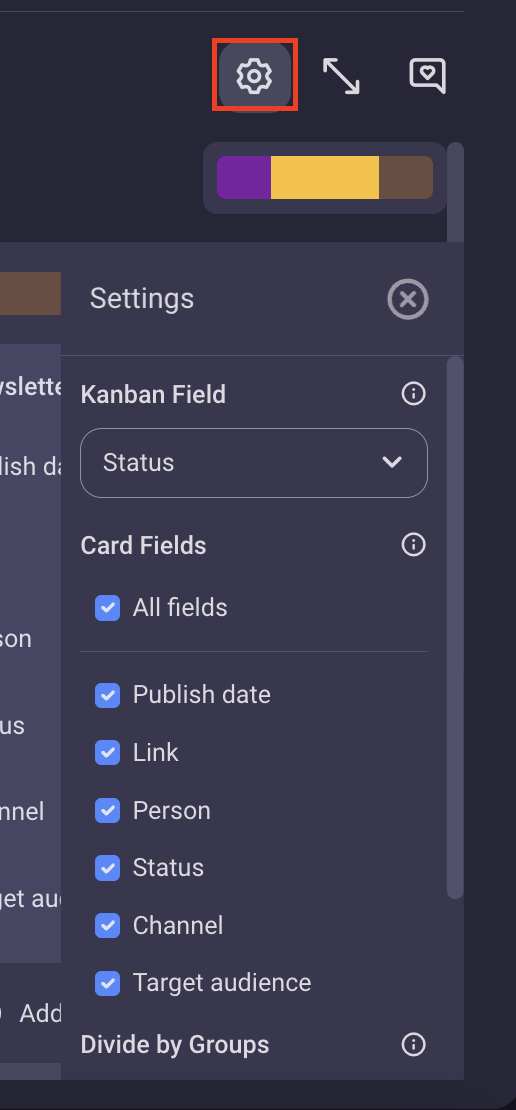516x1110 pixels.
Task: Uncheck the Status card field checkbox
Action: (108, 868)
